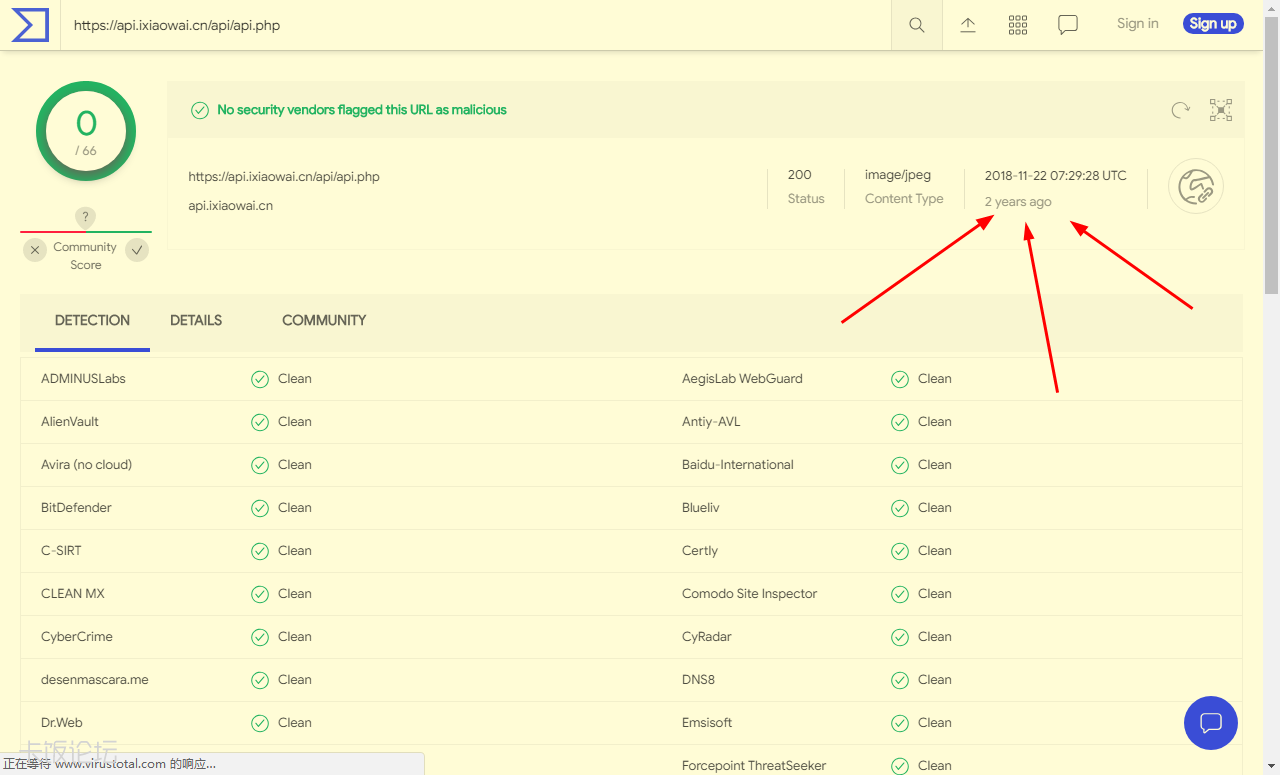Click the Sign up button
Viewport: 1280px width, 775px height.
coord(1213,24)
